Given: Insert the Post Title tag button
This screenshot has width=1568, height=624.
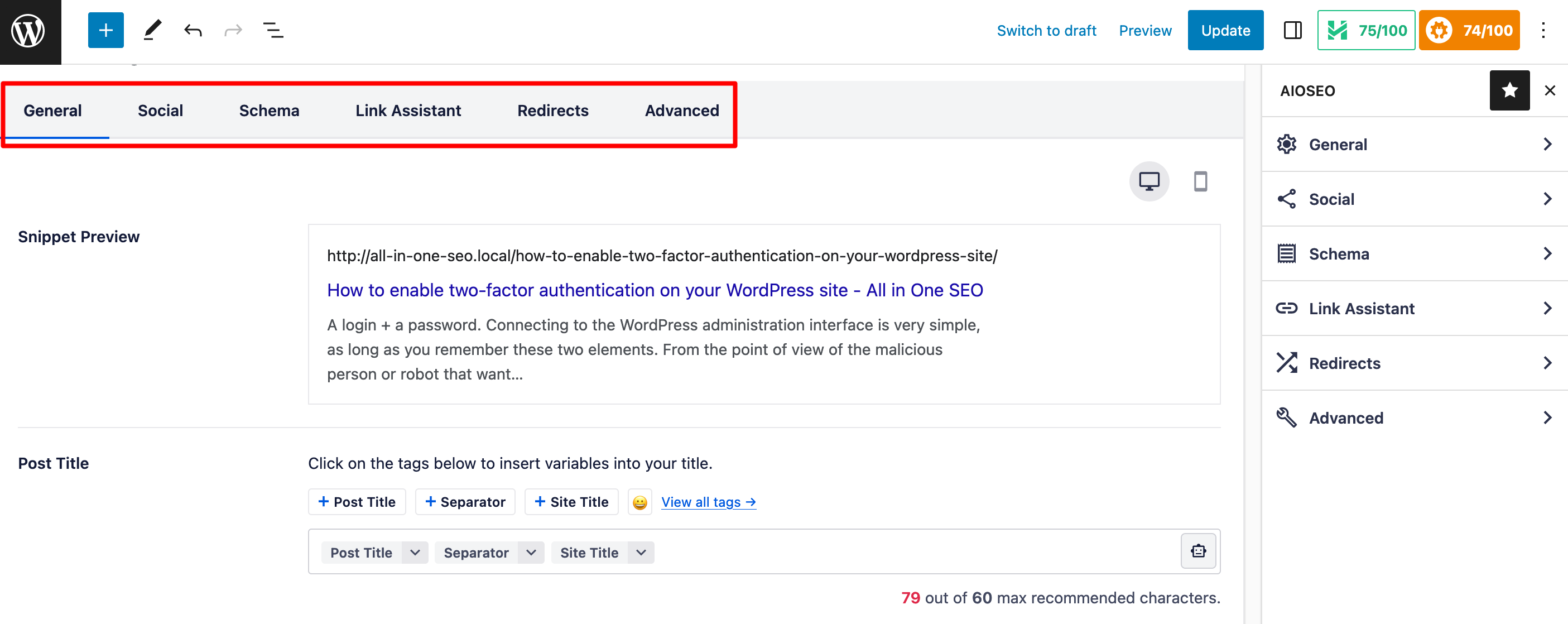Looking at the screenshot, I should (x=357, y=502).
